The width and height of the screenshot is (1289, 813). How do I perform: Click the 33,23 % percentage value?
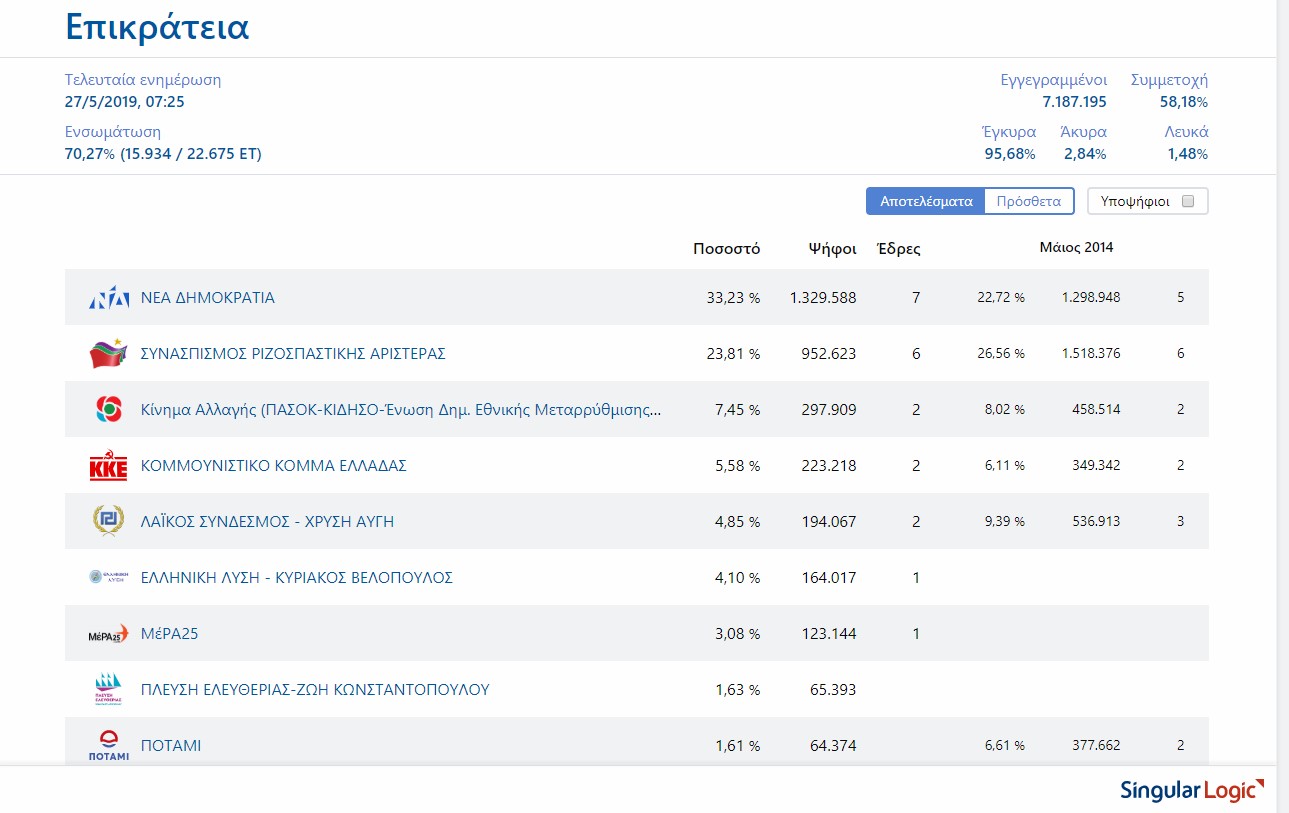click(x=732, y=298)
